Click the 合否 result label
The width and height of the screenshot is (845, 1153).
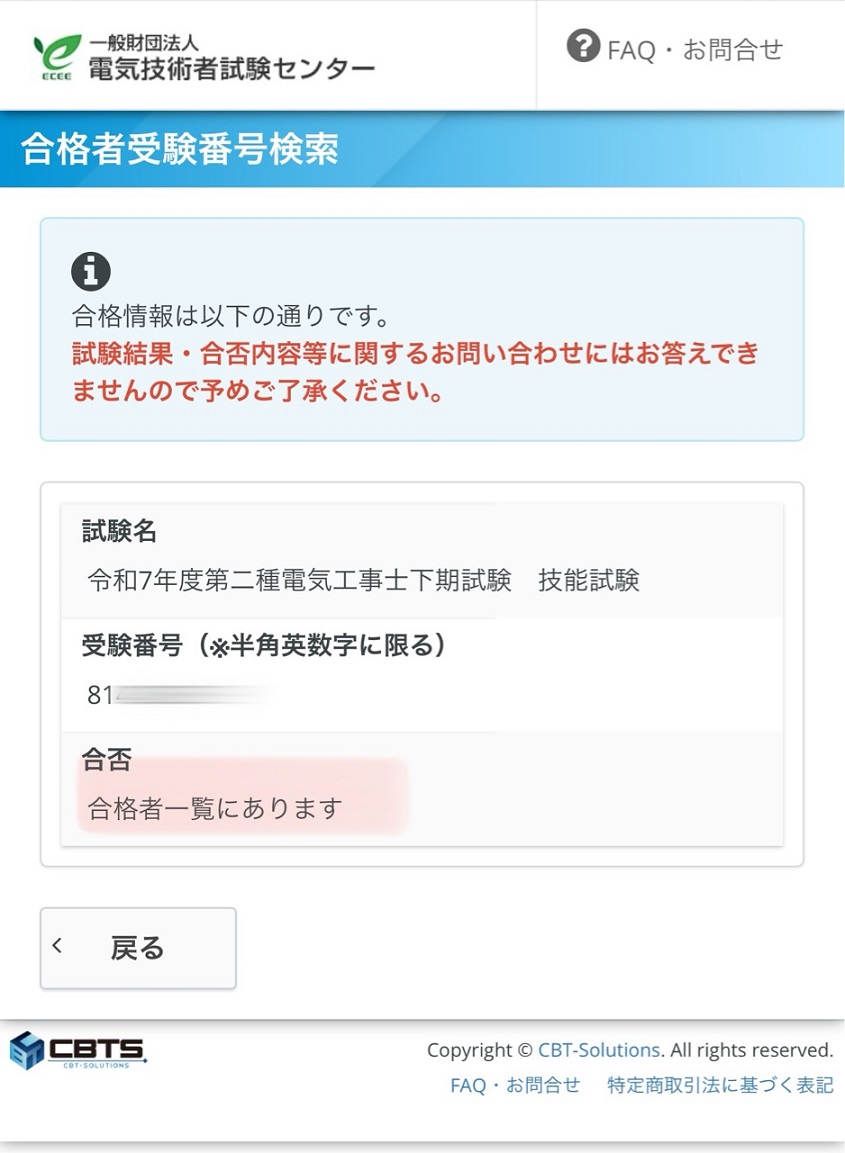click(x=107, y=761)
